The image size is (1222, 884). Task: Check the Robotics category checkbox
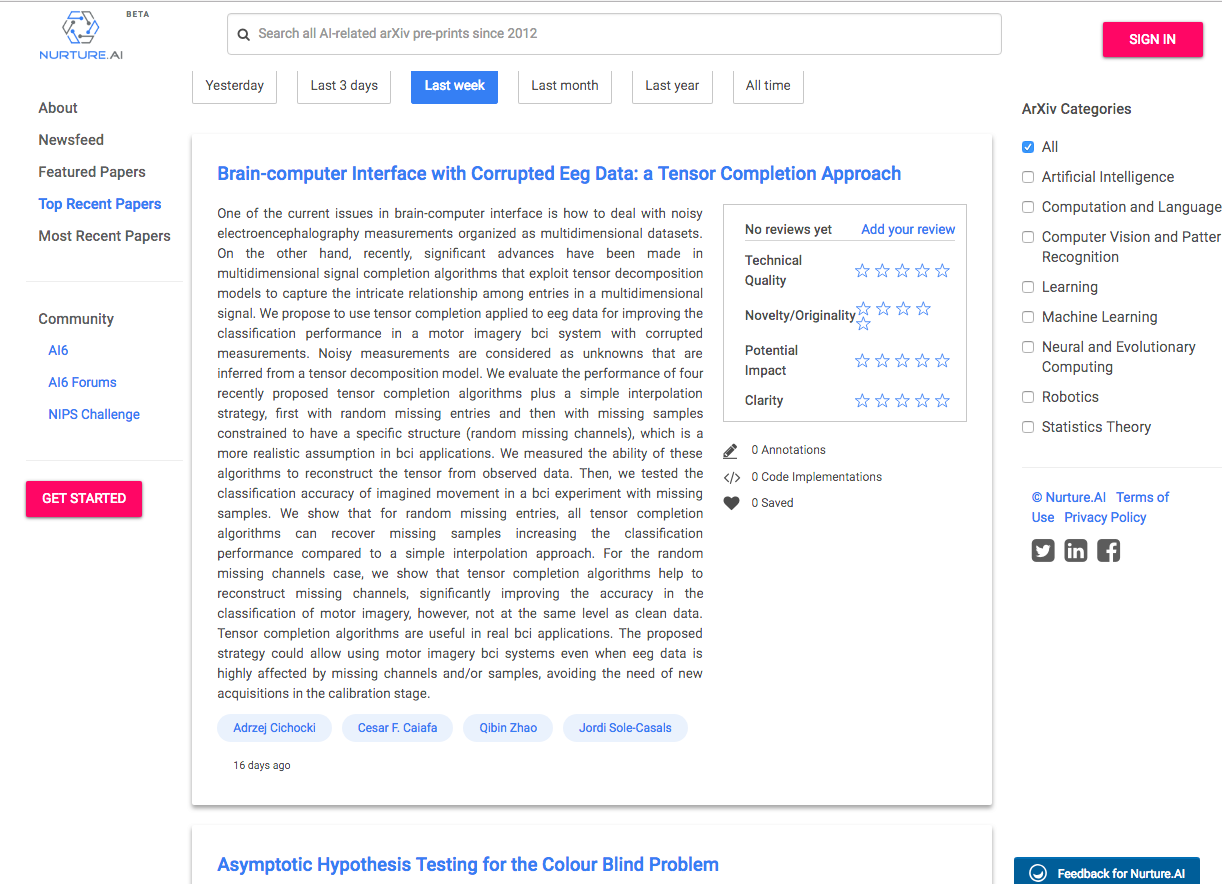tap(1028, 397)
